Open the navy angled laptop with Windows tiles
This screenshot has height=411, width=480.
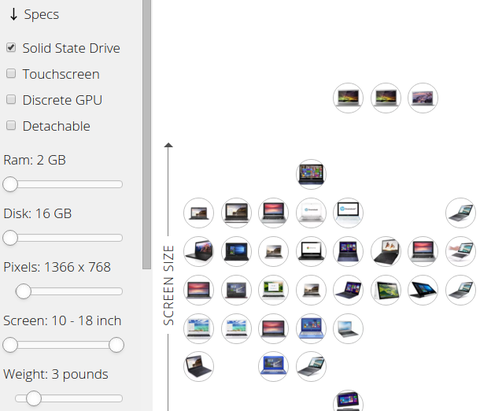coord(348,290)
